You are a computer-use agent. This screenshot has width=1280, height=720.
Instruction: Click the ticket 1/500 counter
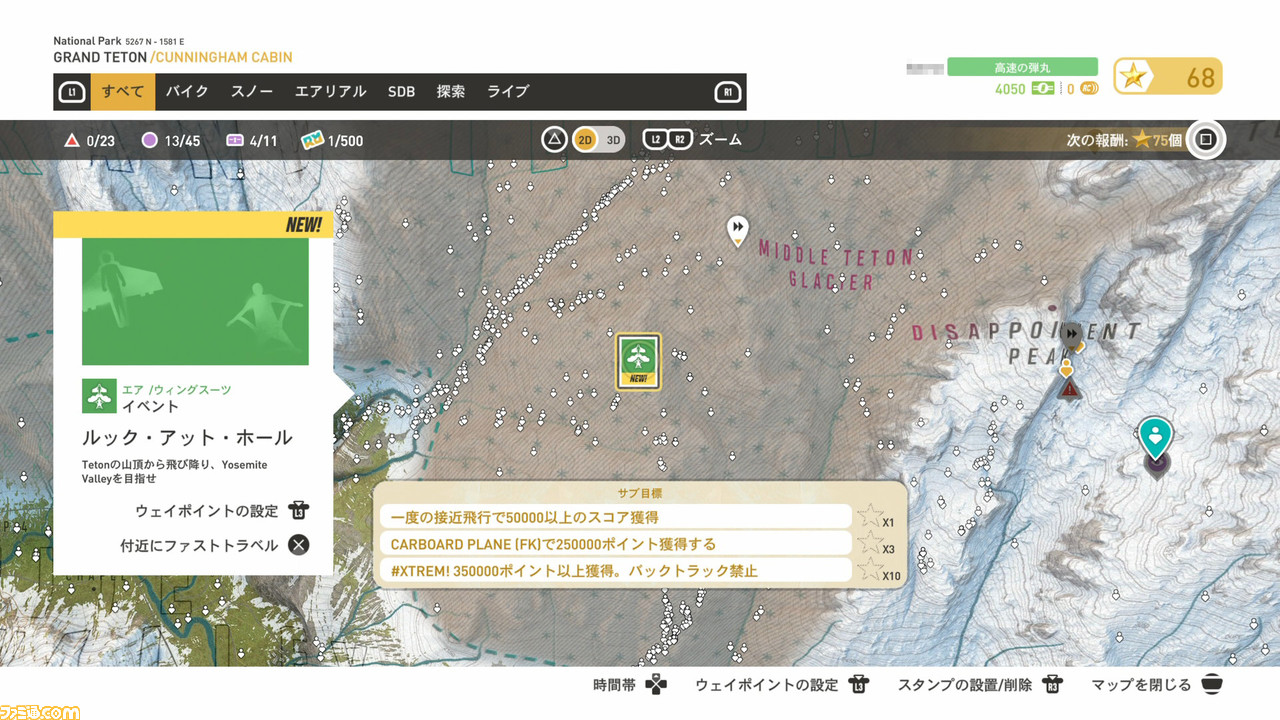(x=332, y=141)
